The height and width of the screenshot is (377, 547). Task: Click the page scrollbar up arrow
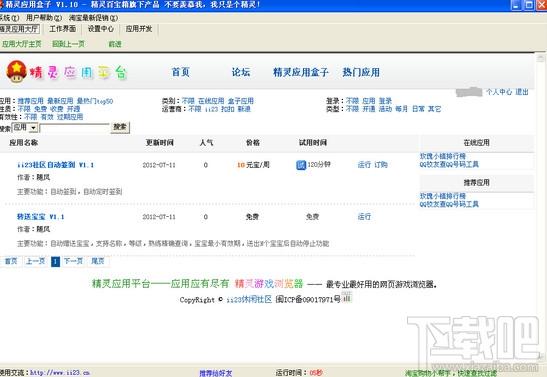point(541,58)
